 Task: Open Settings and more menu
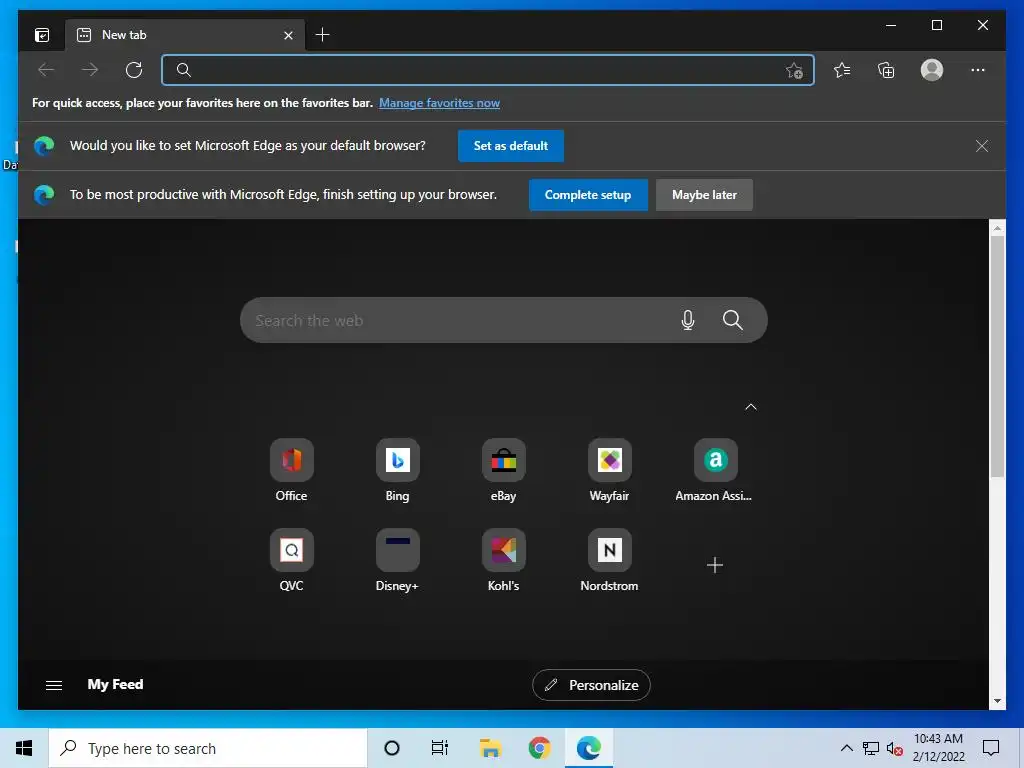pyautogui.click(x=977, y=70)
